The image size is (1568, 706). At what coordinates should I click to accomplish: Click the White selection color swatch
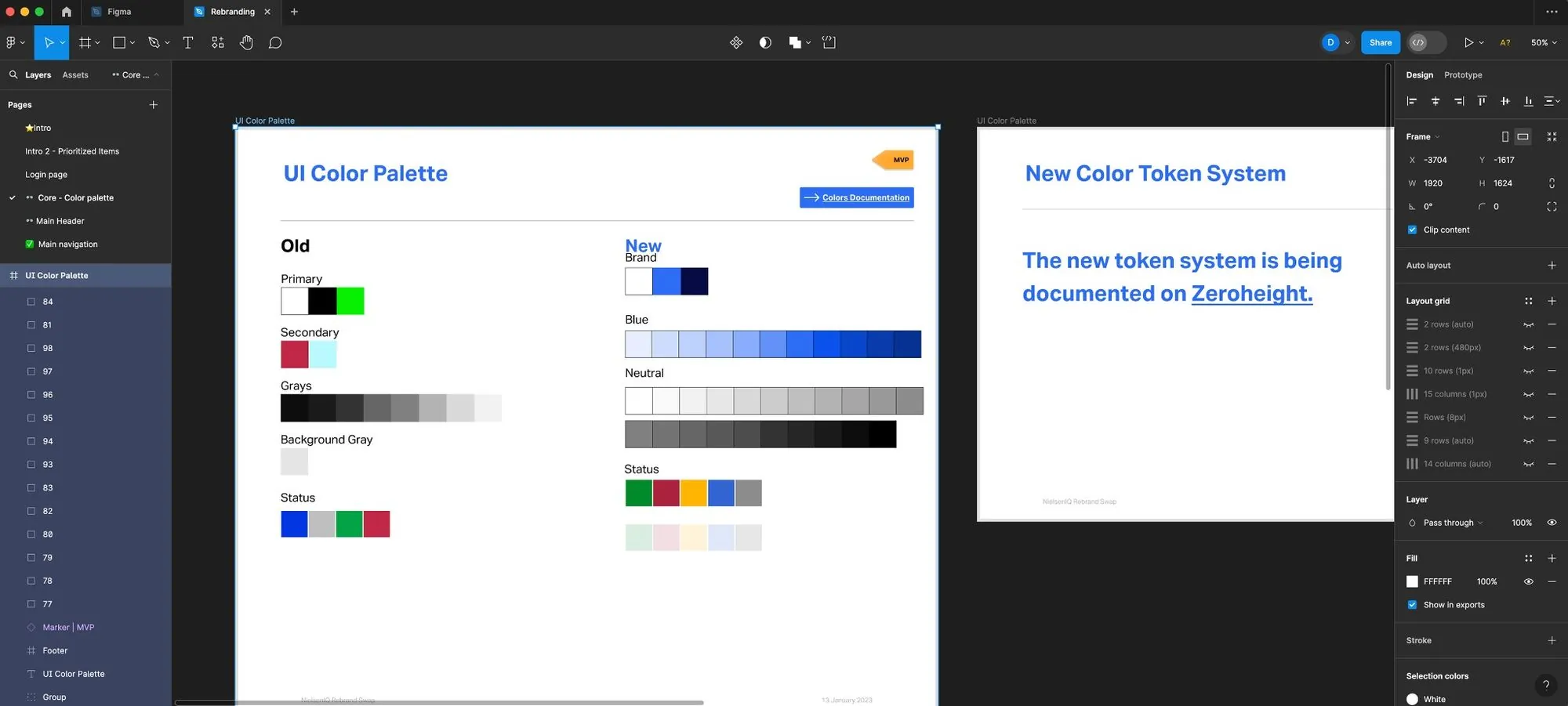(1412, 699)
